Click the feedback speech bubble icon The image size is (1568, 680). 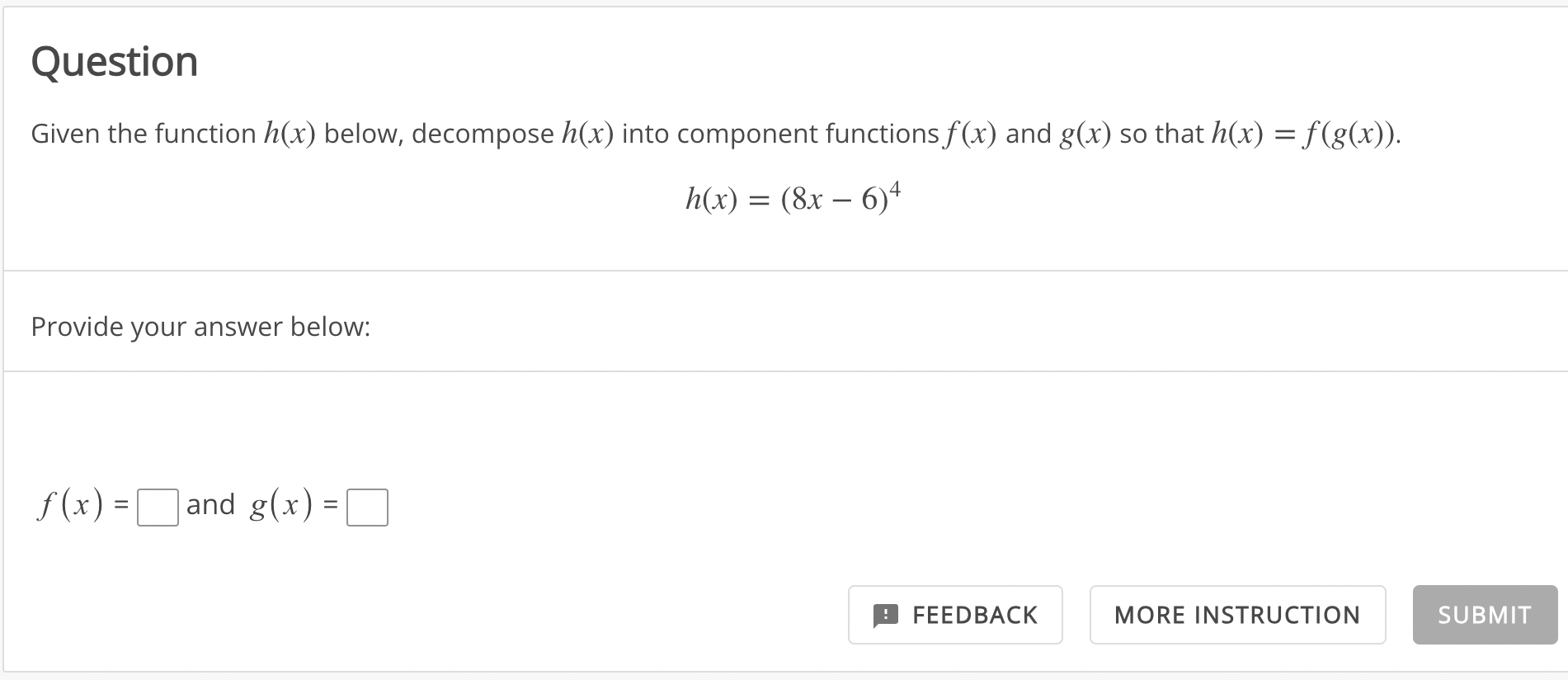pyautogui.click(x=885, y=616)
